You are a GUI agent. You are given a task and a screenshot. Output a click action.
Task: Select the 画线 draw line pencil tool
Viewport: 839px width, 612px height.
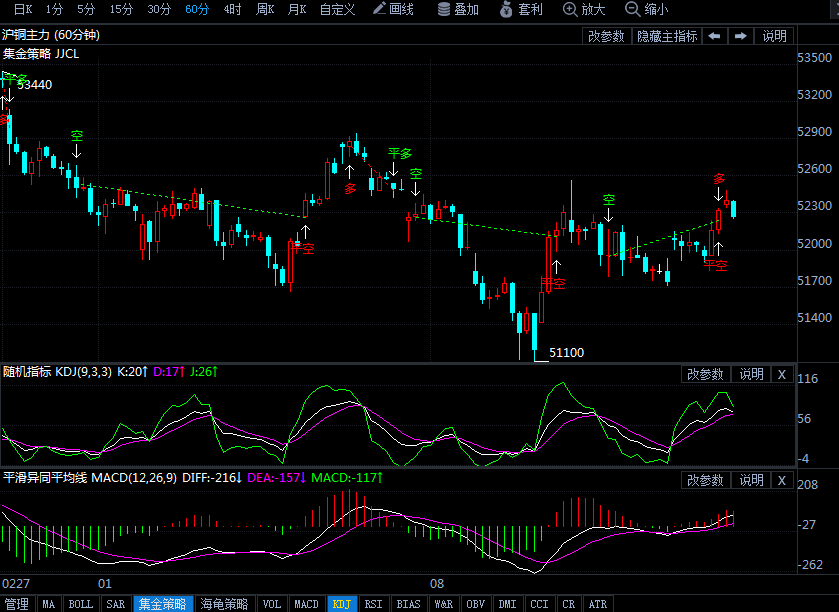pos(393,10)
